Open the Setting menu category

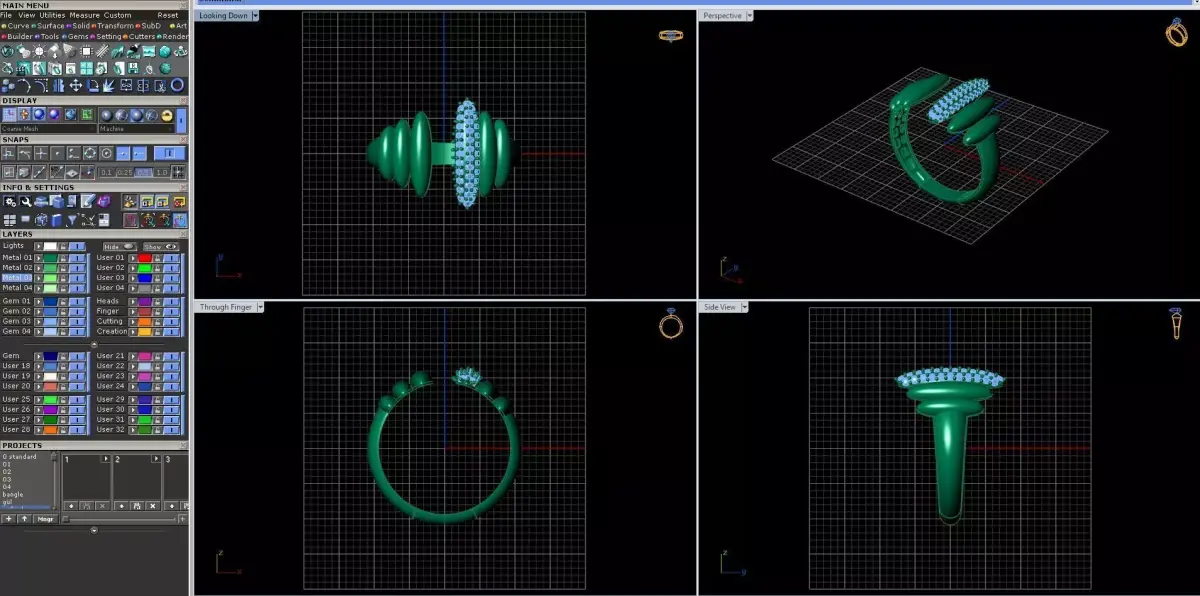[106, 37]
